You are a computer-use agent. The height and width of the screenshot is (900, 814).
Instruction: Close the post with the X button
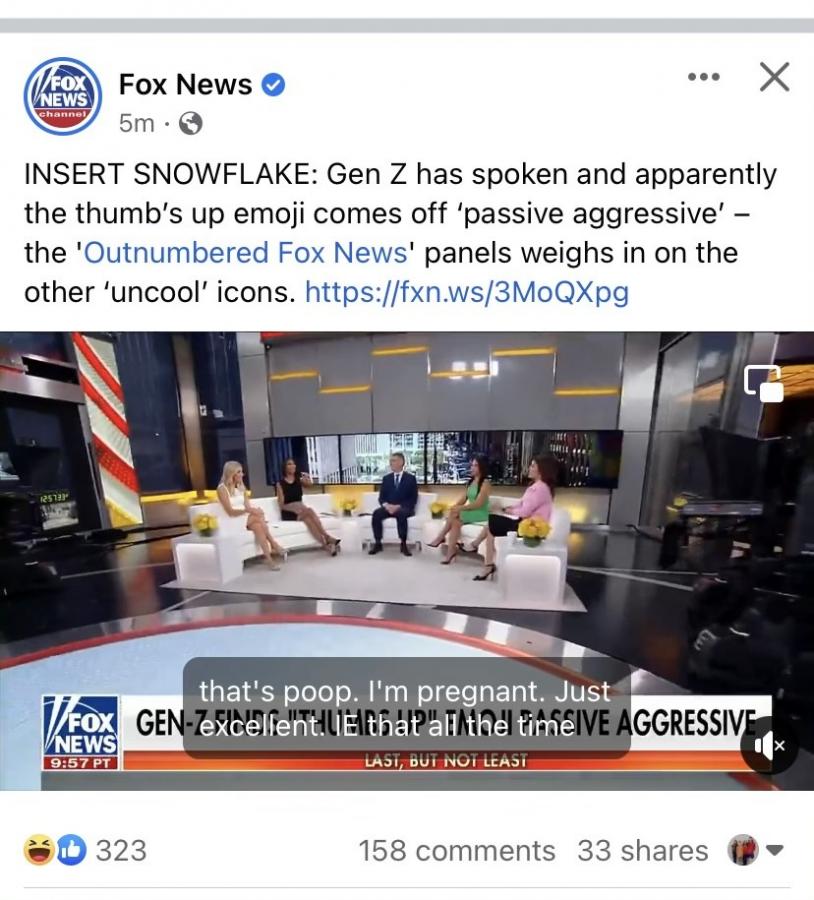(x=774, y=77)
